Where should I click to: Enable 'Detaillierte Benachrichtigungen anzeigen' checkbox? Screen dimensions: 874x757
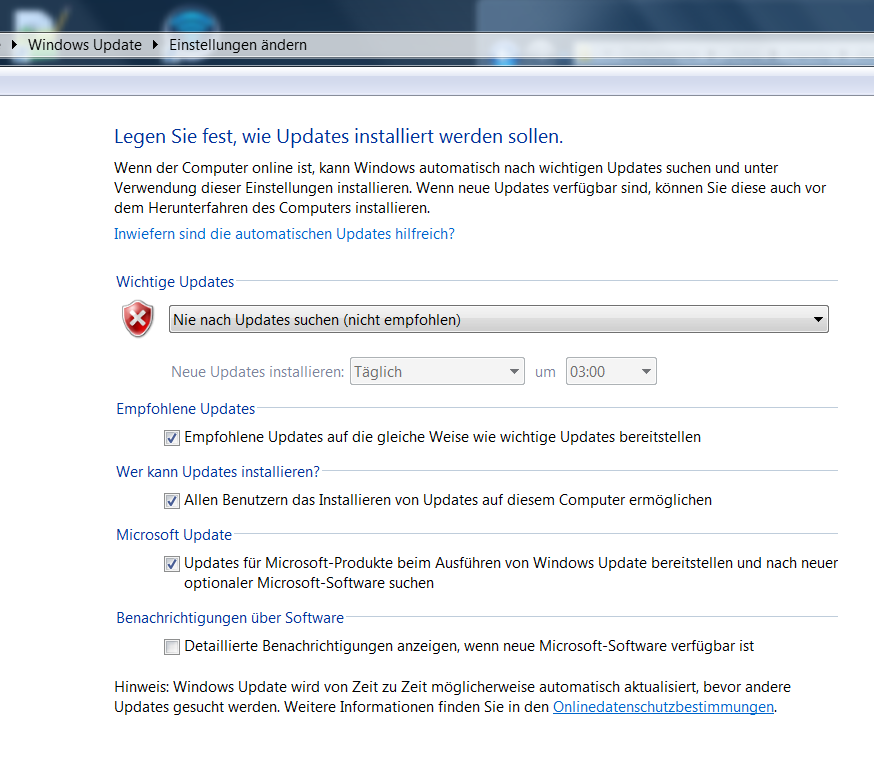click(172, 647)
